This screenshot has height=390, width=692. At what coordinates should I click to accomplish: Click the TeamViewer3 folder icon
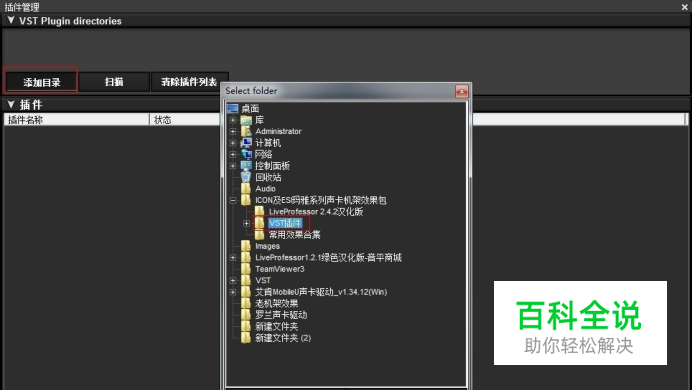(246, 269)
